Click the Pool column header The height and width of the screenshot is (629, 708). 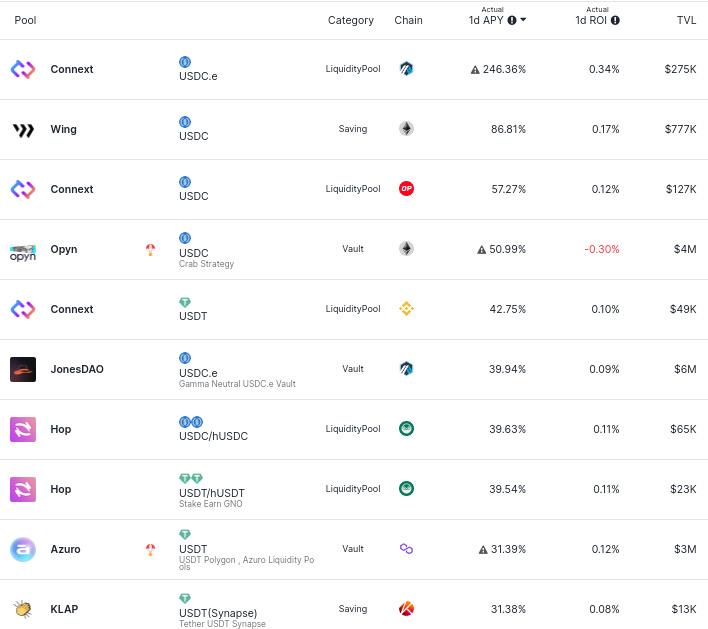[x=26, y=20]
